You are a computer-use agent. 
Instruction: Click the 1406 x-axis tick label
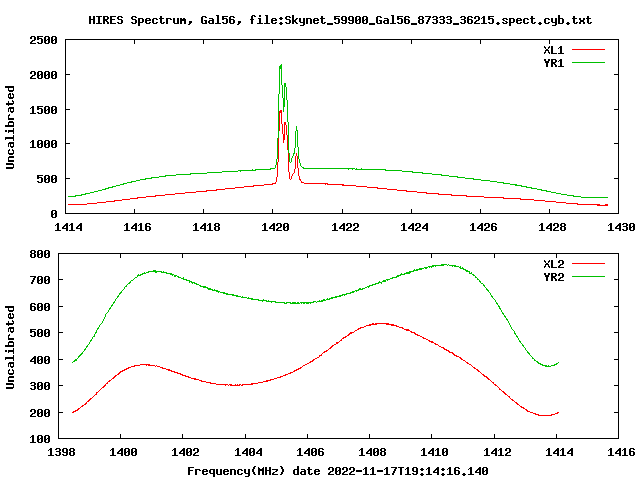310,452
